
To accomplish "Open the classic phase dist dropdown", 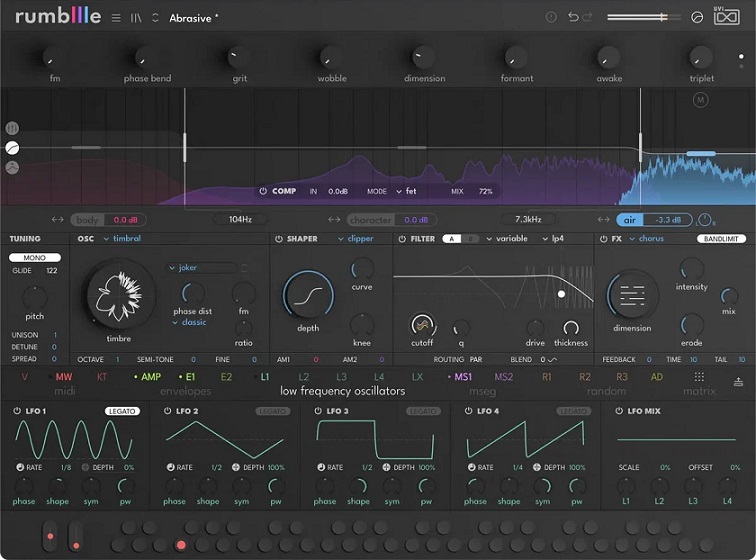I will point(189,322).
